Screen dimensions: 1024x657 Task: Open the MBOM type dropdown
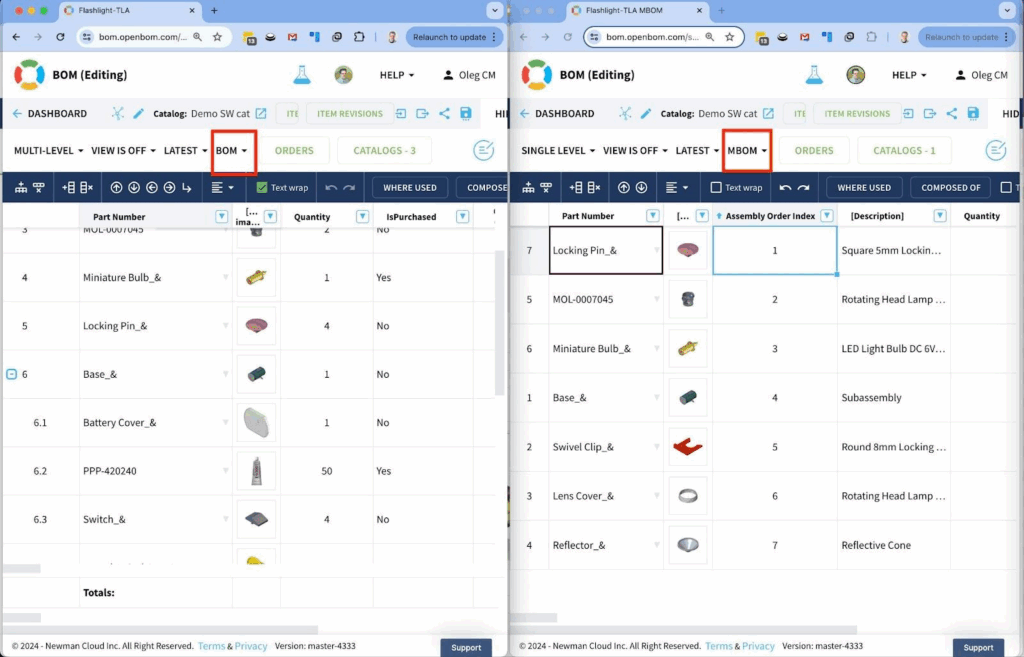[747, 151]
